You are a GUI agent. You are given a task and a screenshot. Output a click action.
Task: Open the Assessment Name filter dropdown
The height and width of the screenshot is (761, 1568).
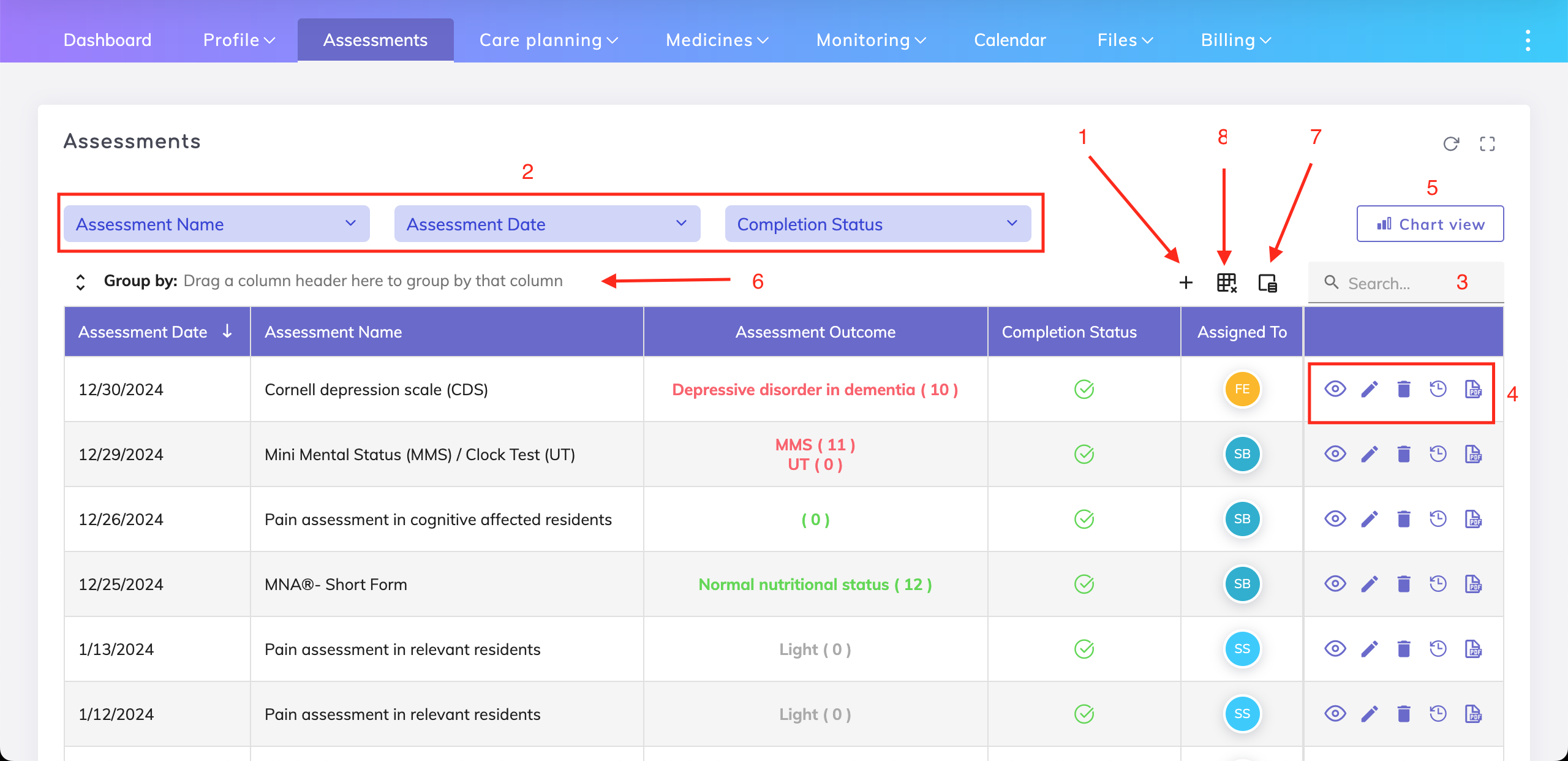(x=216, y=224)
